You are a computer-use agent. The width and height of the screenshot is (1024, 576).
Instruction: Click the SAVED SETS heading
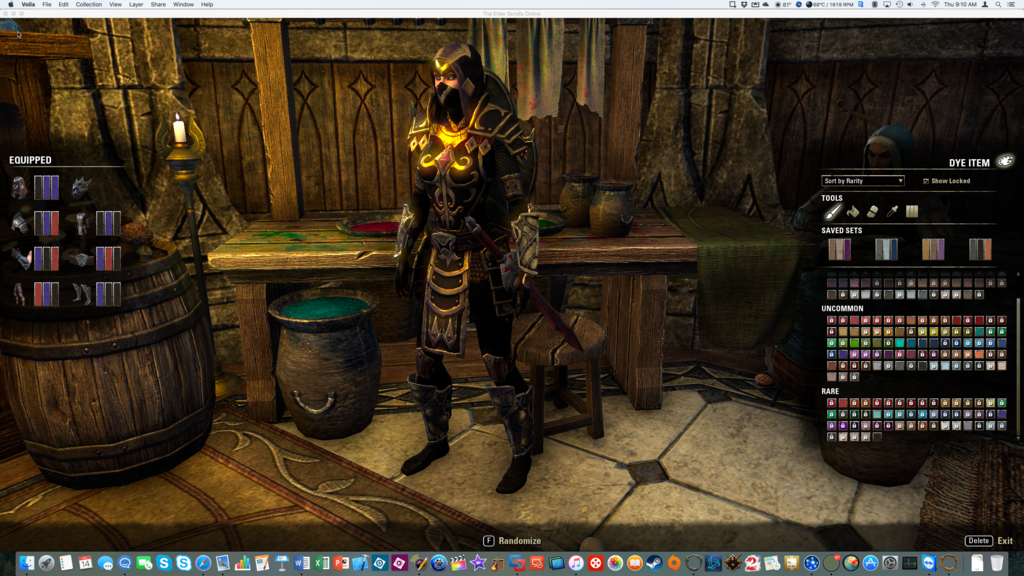click(842, 231)
